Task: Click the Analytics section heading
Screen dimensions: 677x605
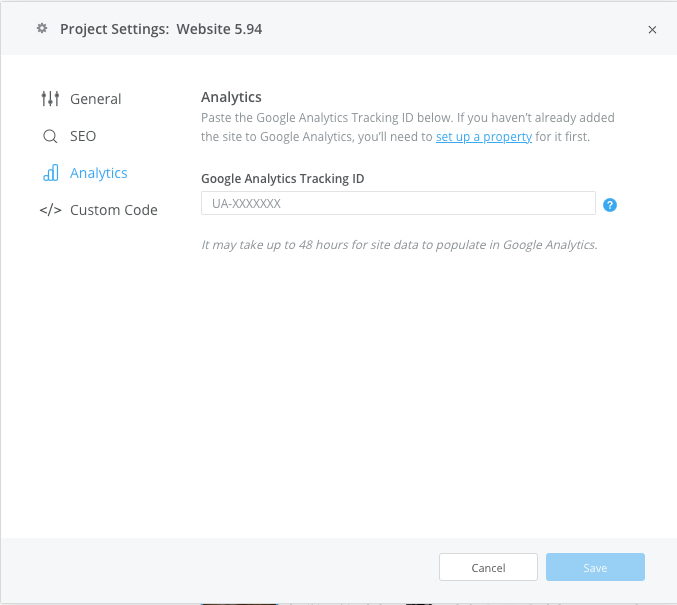Action: 231,97
